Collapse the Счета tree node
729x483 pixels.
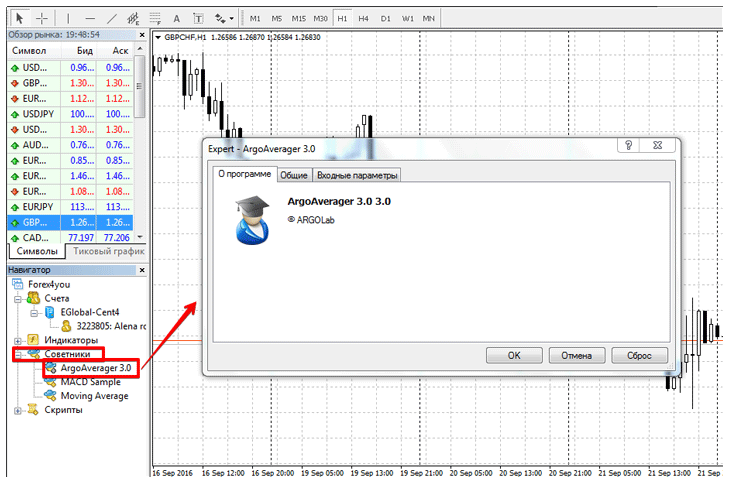pyautogui.click(x=18, y=298)
